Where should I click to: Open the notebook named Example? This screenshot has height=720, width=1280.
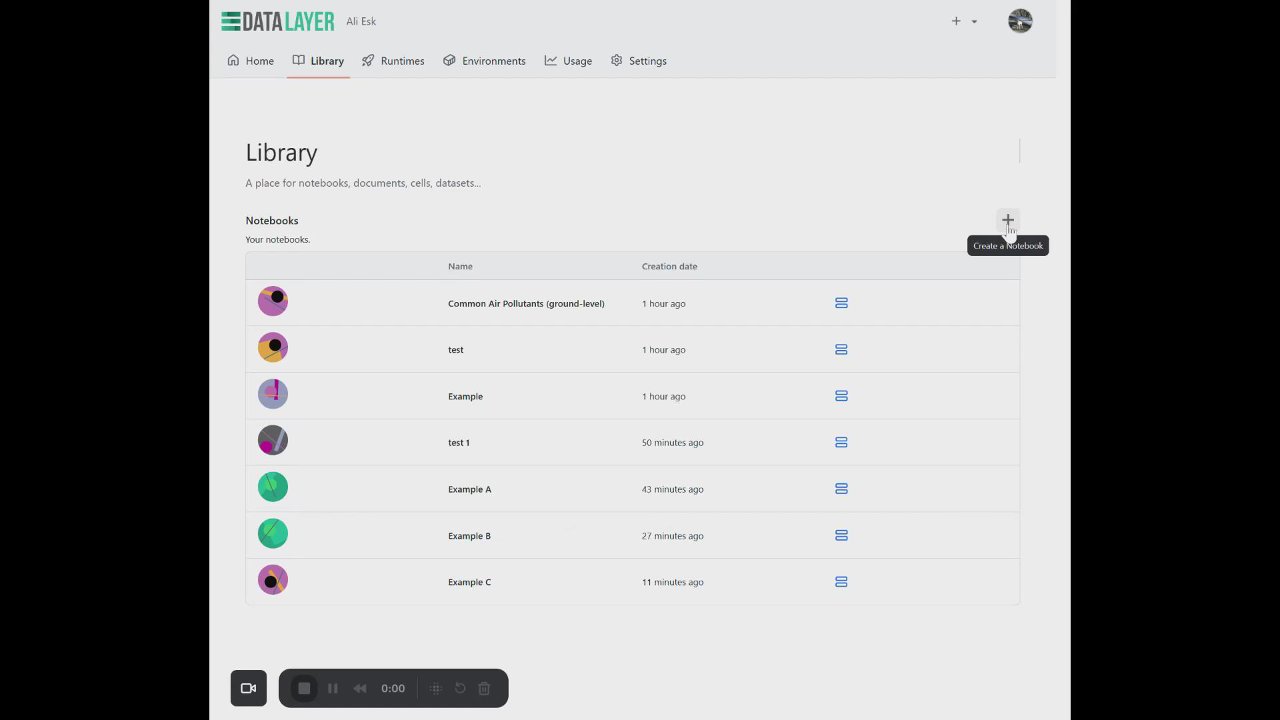pos(465,396)
